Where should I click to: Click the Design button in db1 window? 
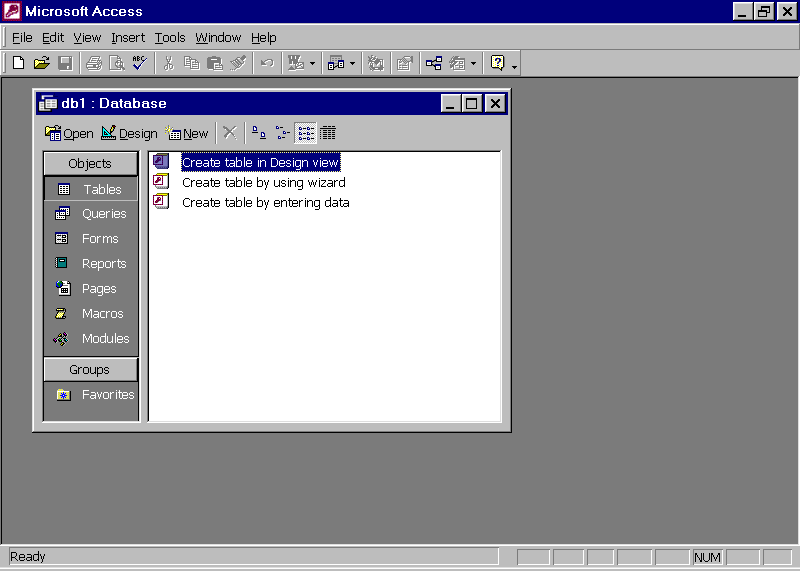click(129, 134)
